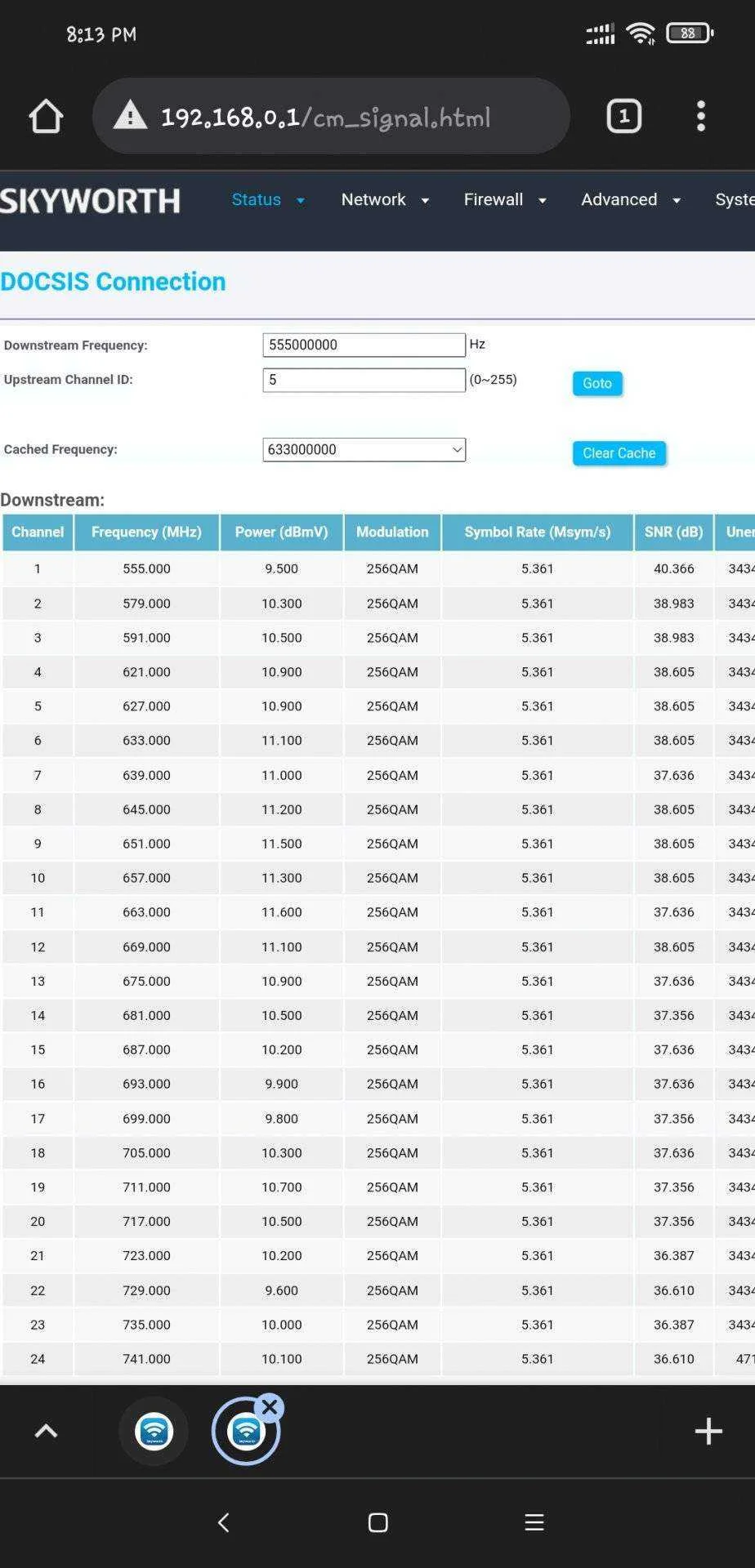755x1568 pixels.
Task: Click power value 10.100 in channel 24
Action: [x=281, y=1359]
